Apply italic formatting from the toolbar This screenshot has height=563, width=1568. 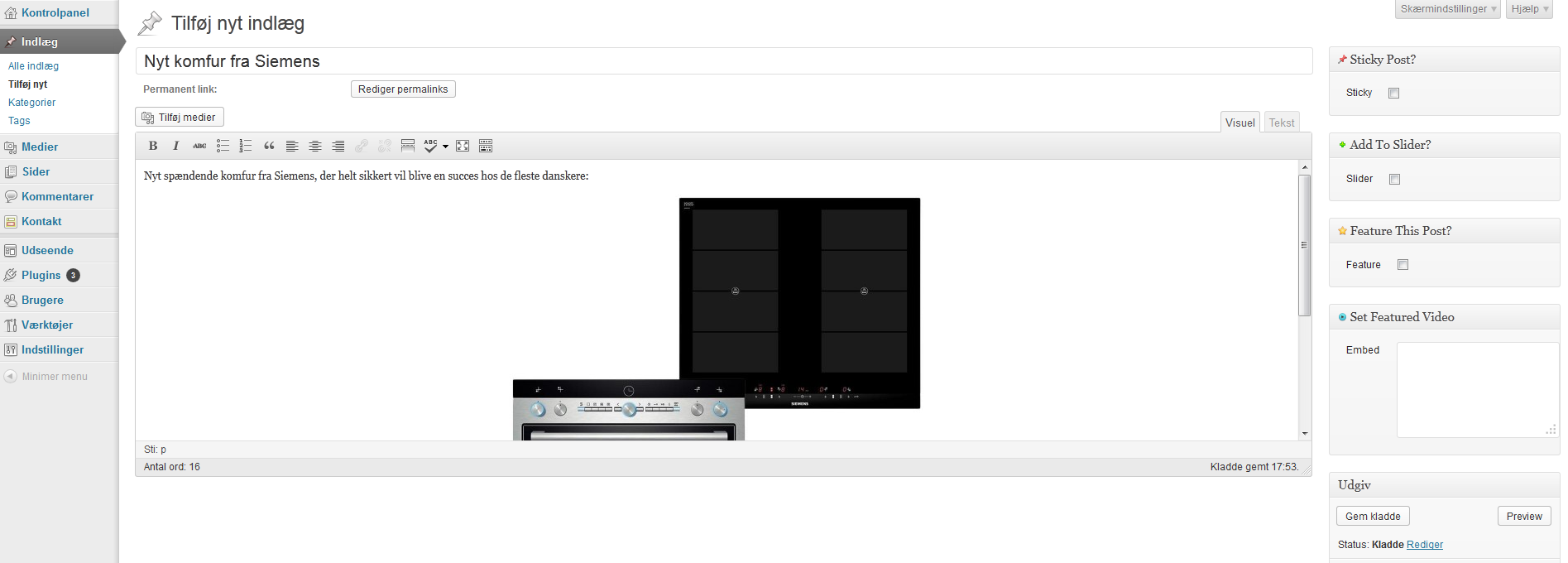175,146
